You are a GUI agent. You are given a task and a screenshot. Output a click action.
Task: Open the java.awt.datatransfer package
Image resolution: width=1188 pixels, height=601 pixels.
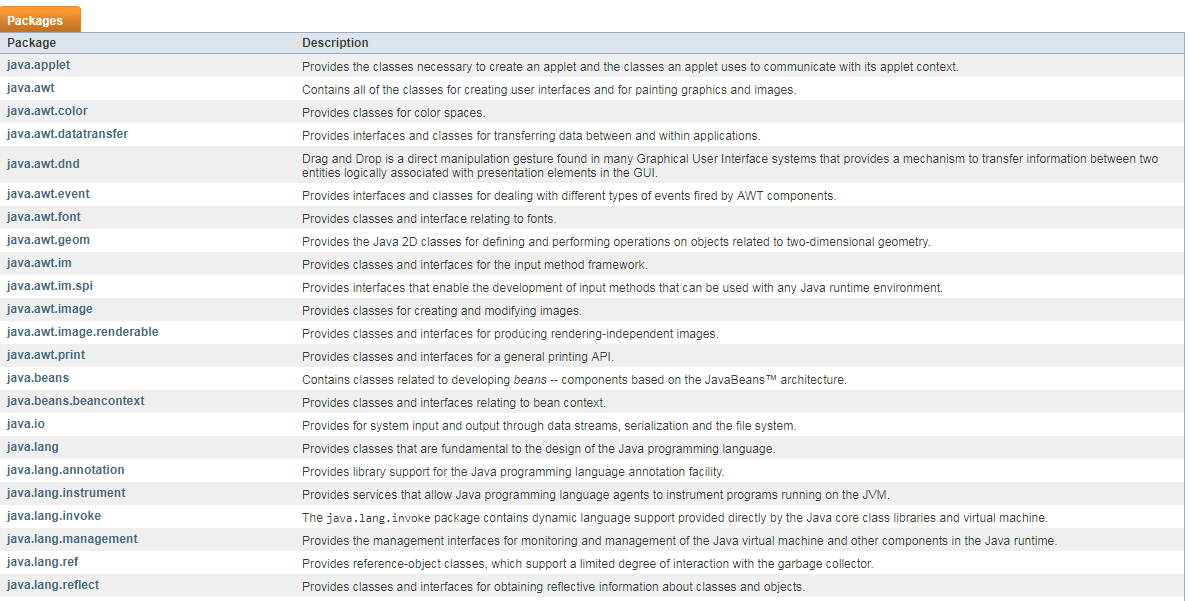click(x=67, y=134)
